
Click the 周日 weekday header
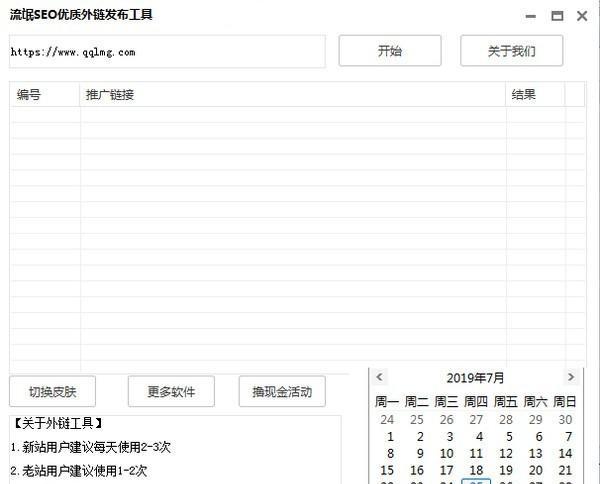pyautogui.click(x=565, y=401)
